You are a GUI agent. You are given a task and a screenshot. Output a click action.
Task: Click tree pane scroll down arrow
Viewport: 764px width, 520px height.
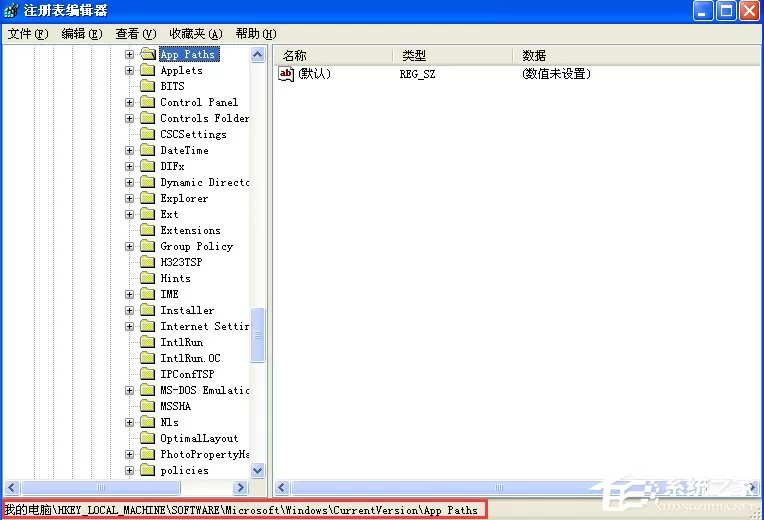tap(258, 470)
